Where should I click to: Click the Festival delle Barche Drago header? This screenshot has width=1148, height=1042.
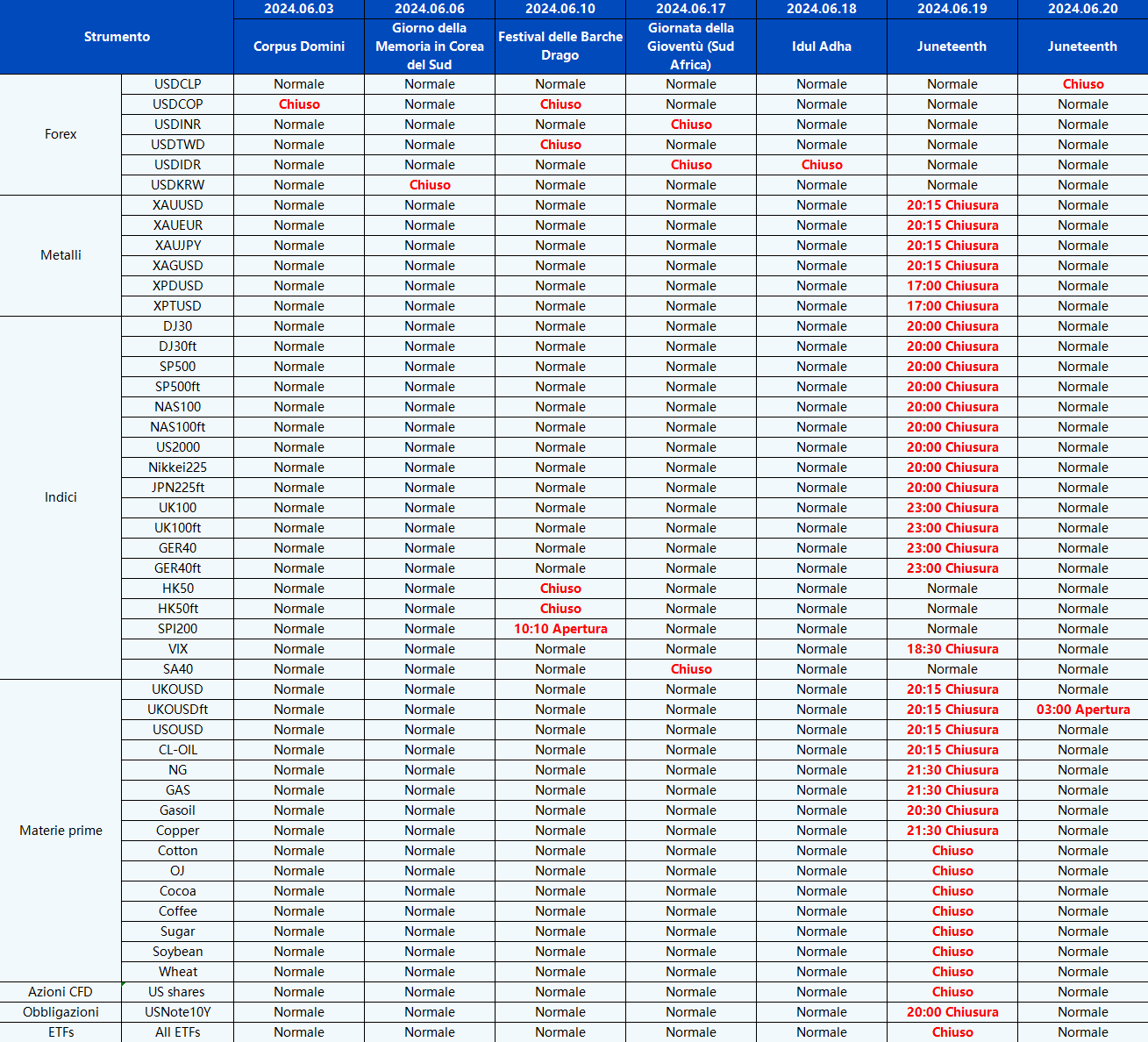click(560, 46)
